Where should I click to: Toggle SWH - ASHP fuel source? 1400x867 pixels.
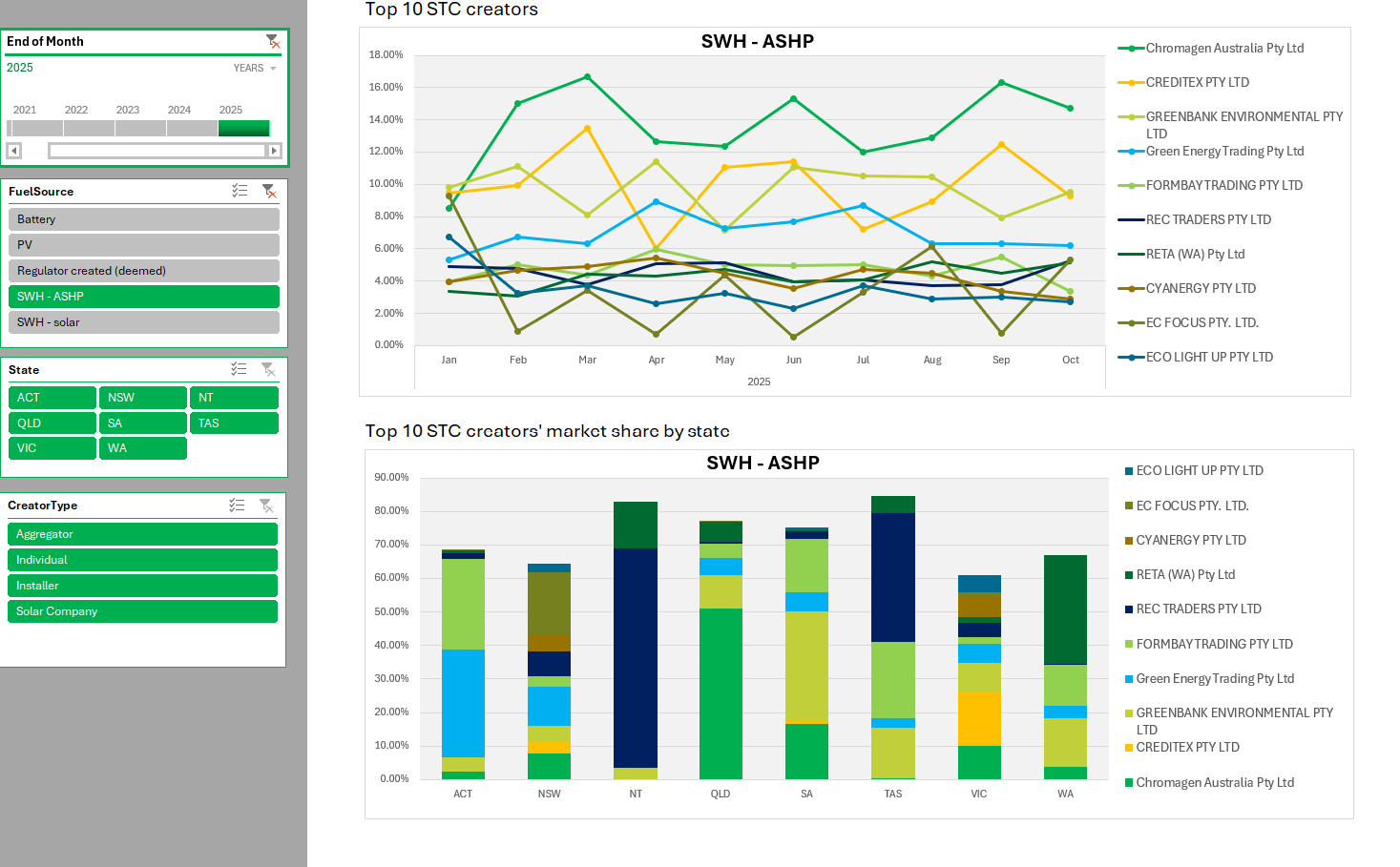point(144,297)
